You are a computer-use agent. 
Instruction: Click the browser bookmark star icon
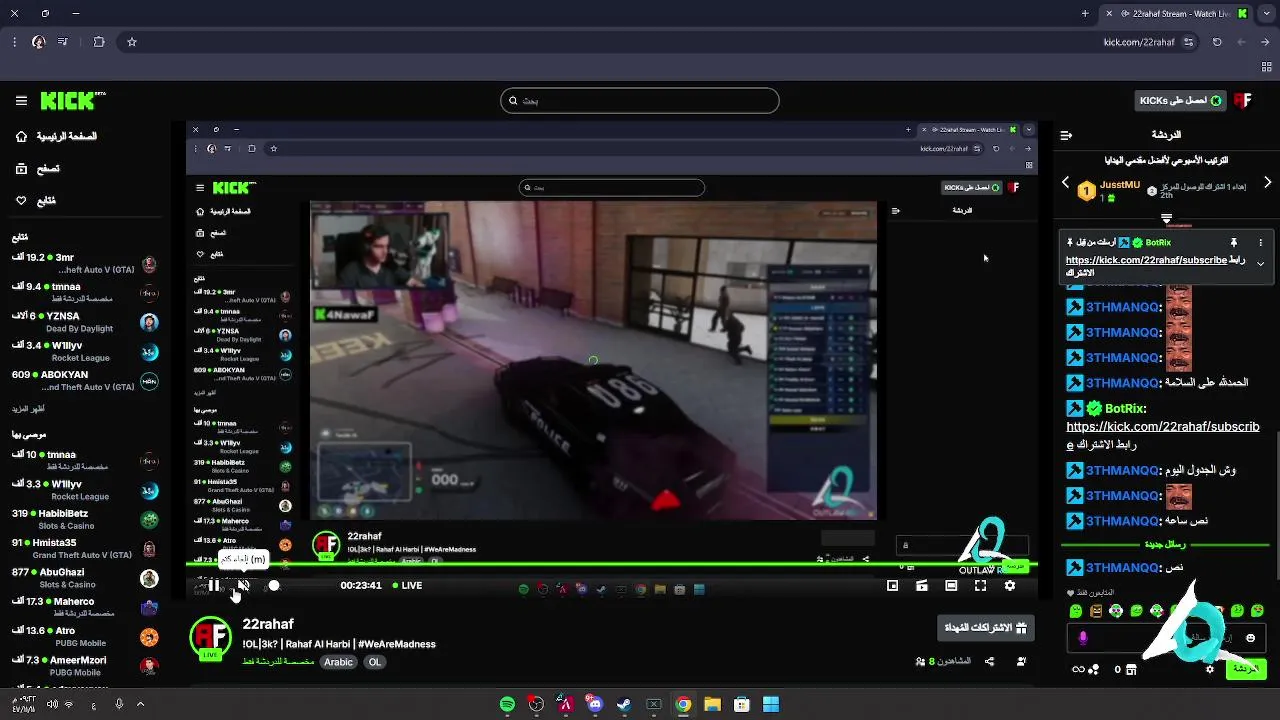(131, 42)
